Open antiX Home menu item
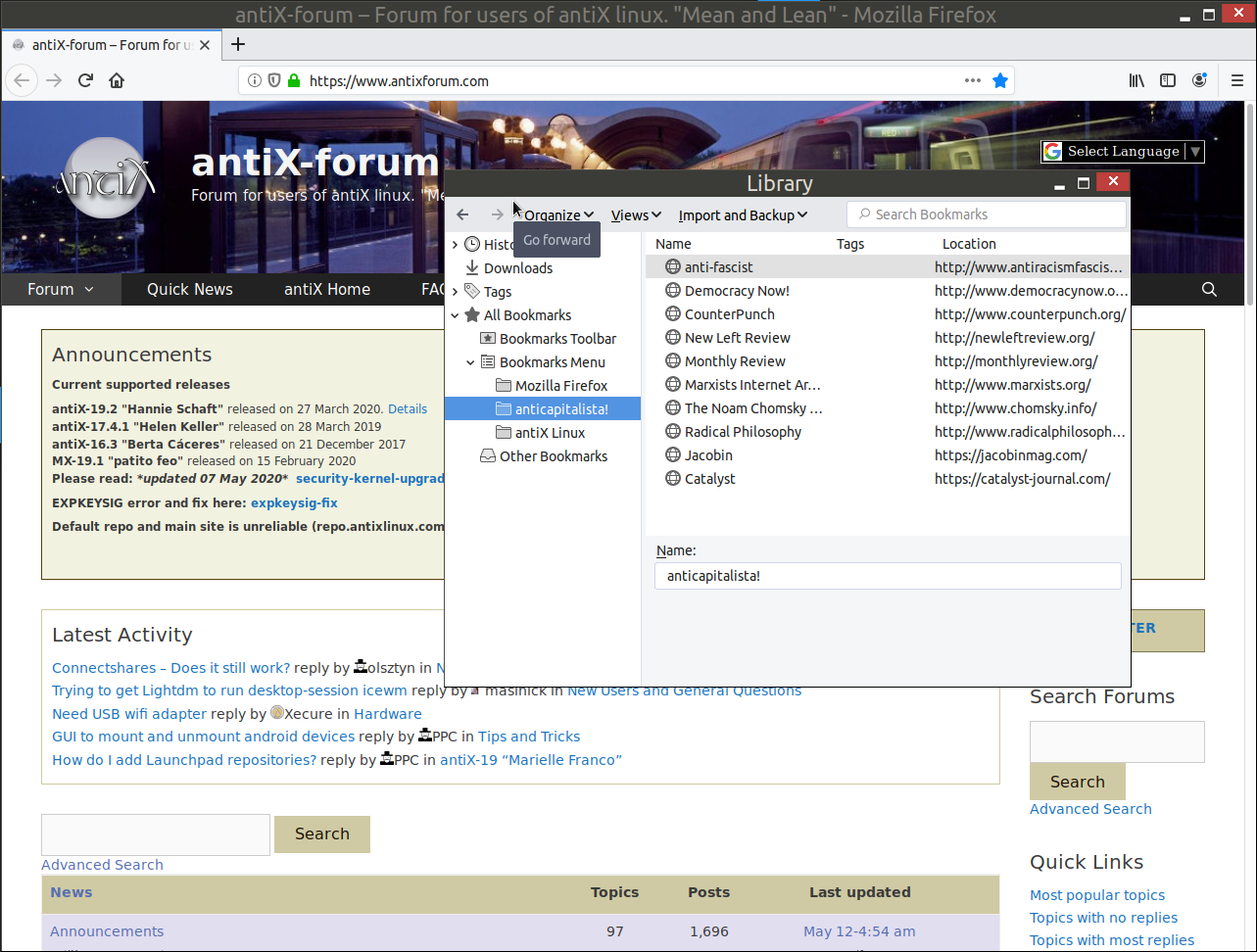 (327, 289)
